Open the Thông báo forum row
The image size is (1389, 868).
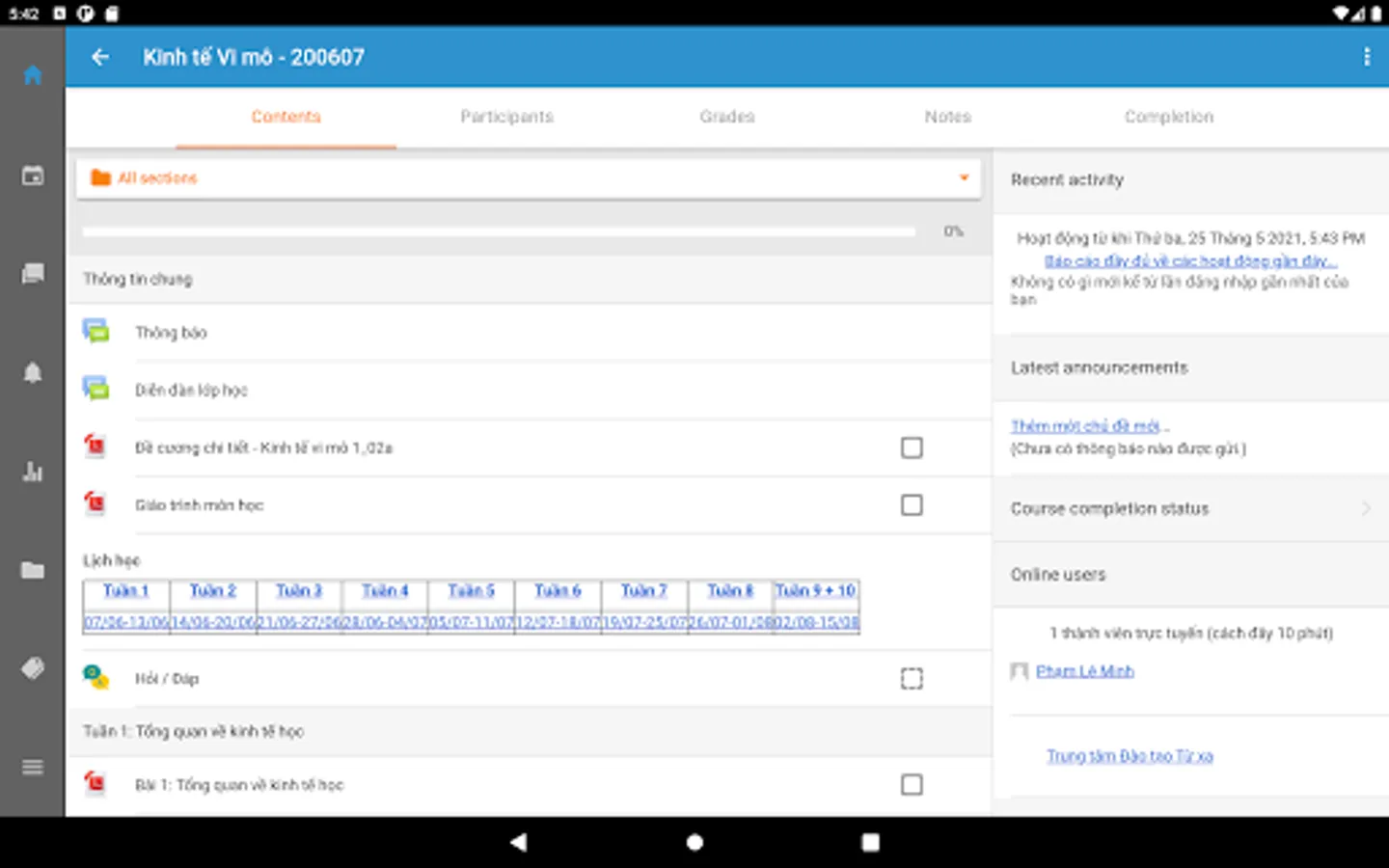click(530, 333)
